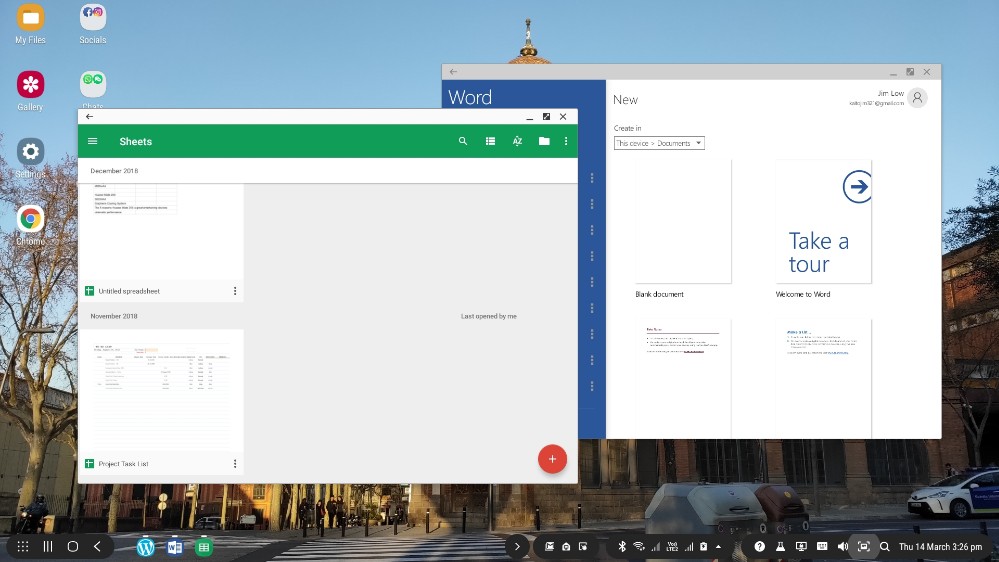999x562 pixels.
Task: Click 'Last opened by me' sort label
Action: point(489,316)
